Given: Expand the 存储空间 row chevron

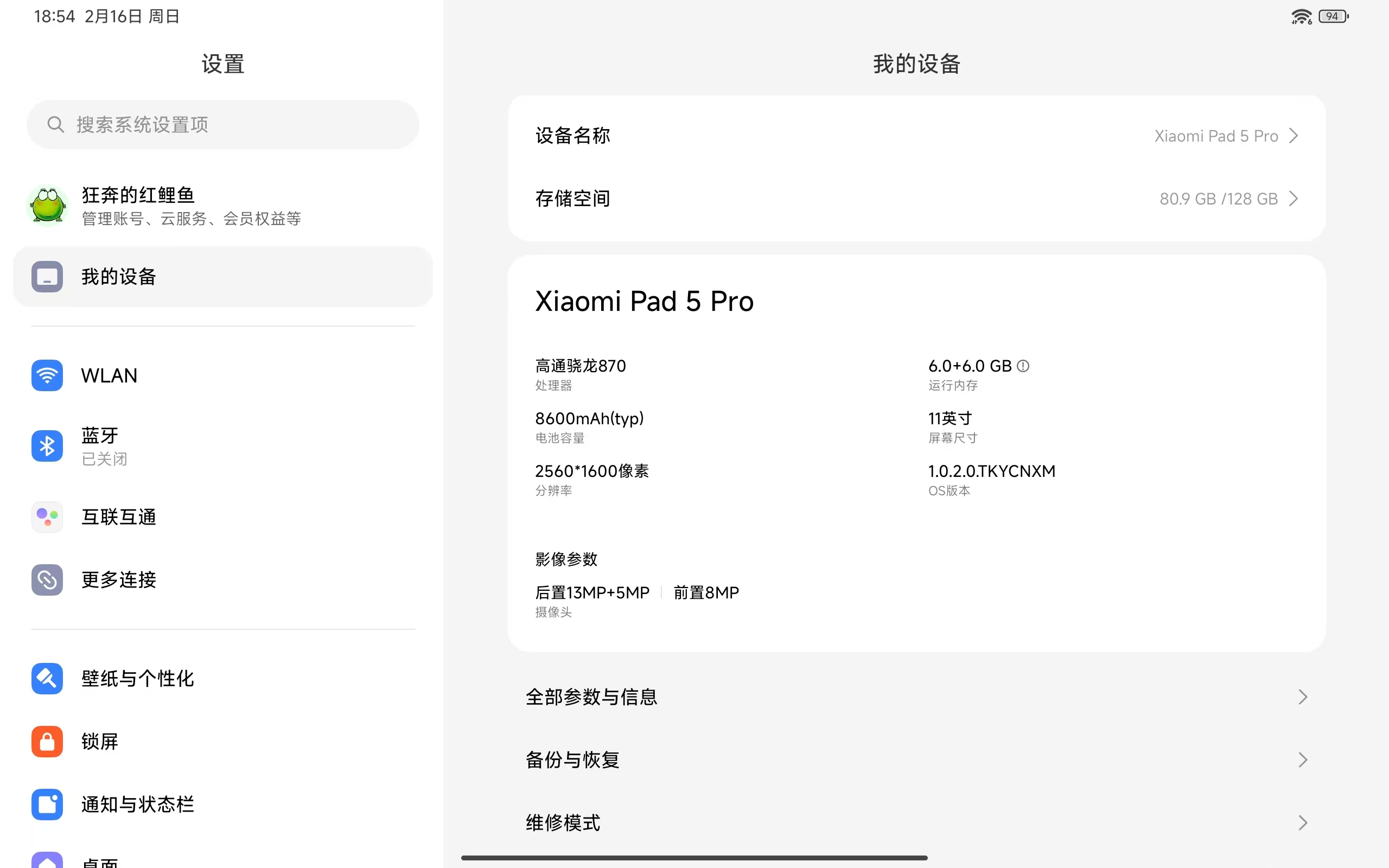Looking at the screenshot, I should coord(1294,199).
